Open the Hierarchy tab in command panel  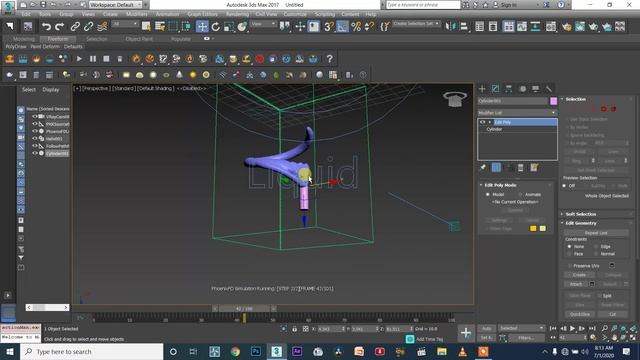coord(509,89)
